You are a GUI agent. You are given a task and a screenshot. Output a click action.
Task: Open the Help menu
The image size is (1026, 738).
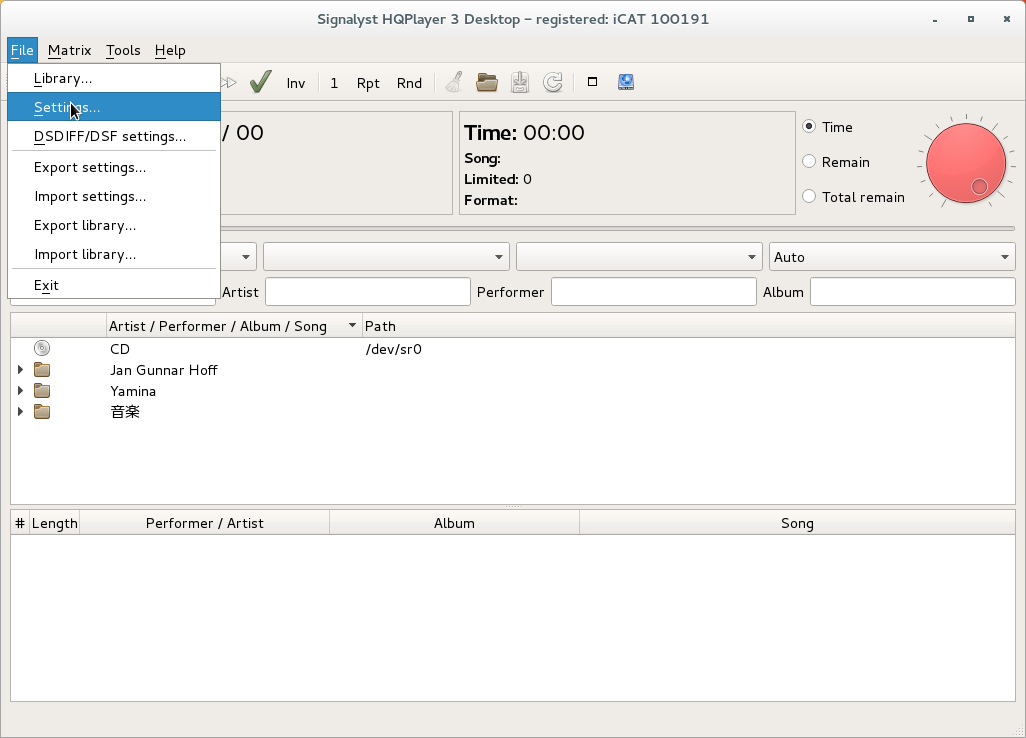pos(170,50)
